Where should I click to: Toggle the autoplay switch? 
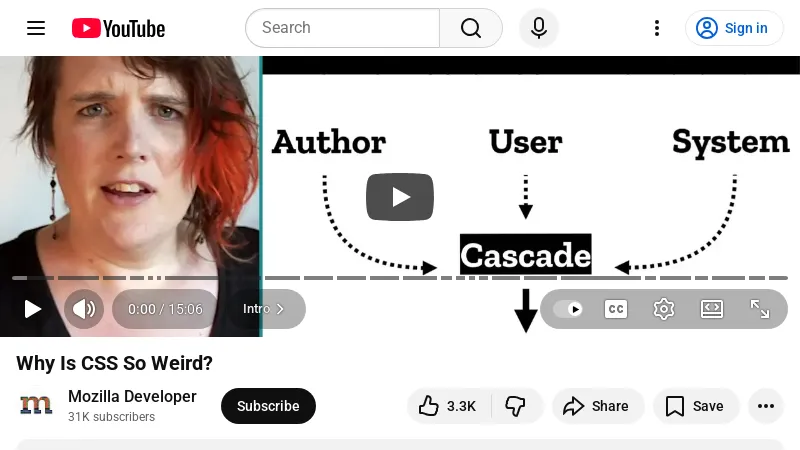point(568,309)
